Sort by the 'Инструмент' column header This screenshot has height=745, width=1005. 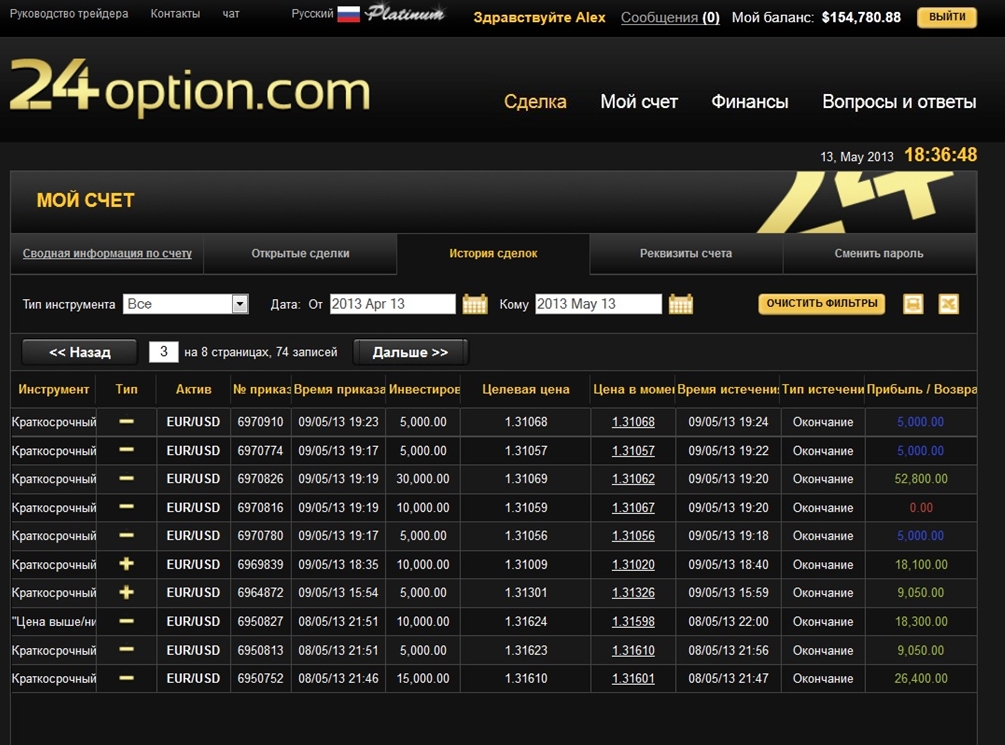coord(54,389)
